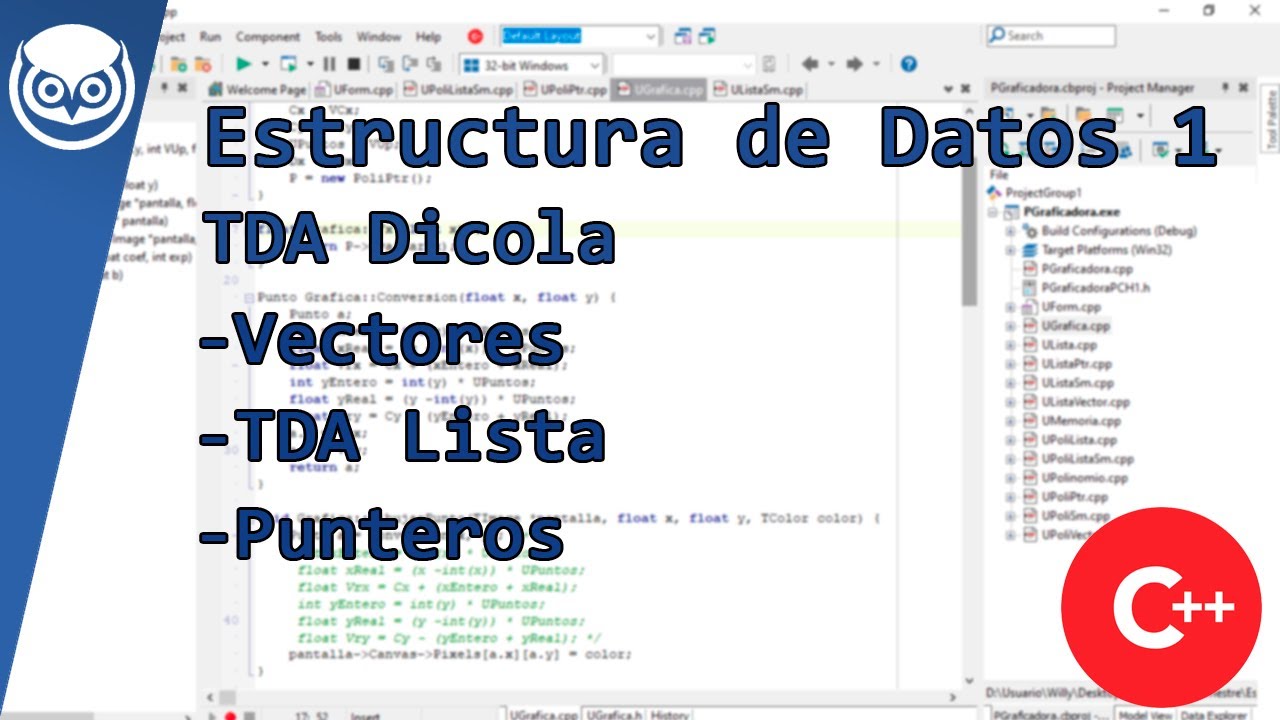Pause the running program

329,64
